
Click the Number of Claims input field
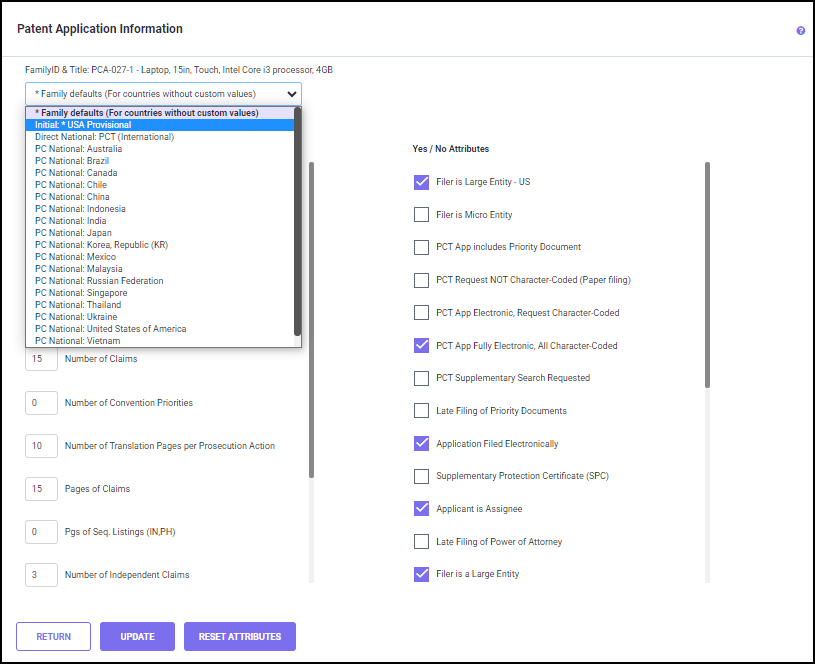coord(41,359)
